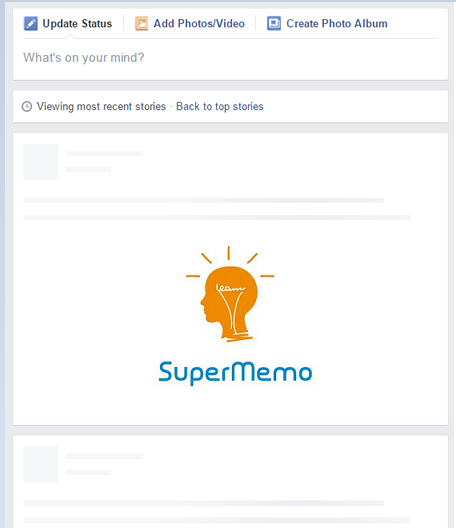Focus the What's on your mind field
This screenshot has height=528, width=456.
point(230,58)
